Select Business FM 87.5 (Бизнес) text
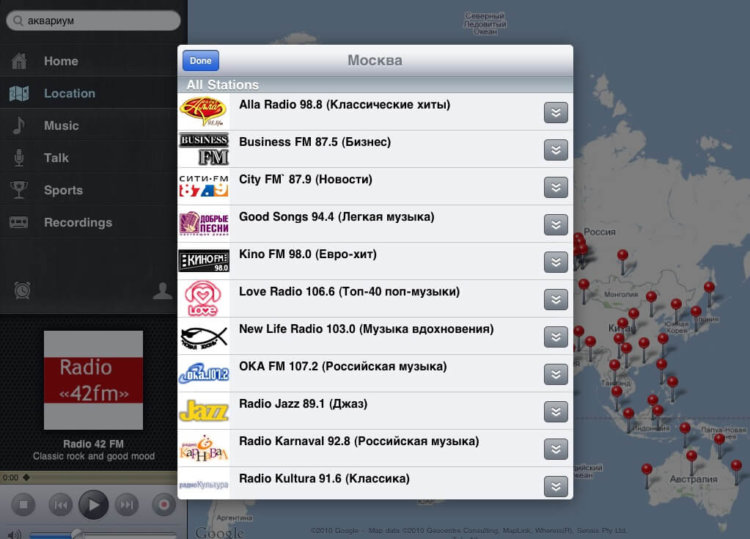 coord(315,142)
